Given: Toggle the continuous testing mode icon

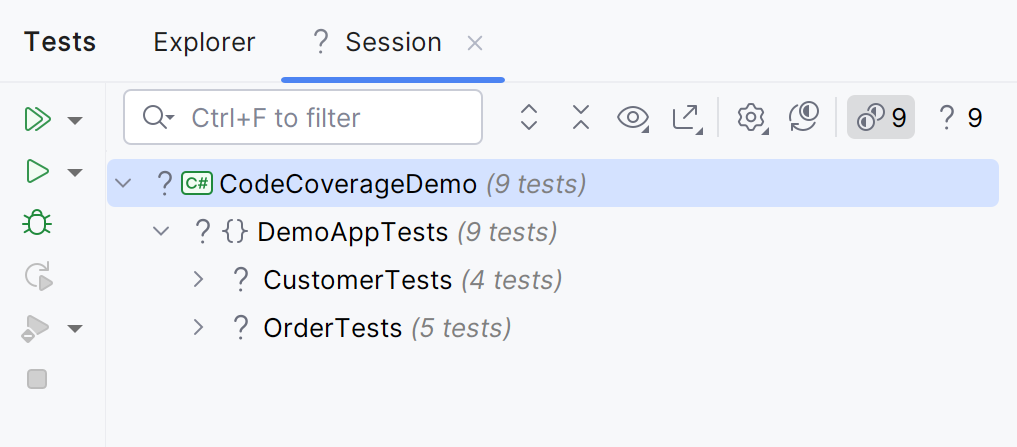Looking at the screenshot, I should pos(804,118).
